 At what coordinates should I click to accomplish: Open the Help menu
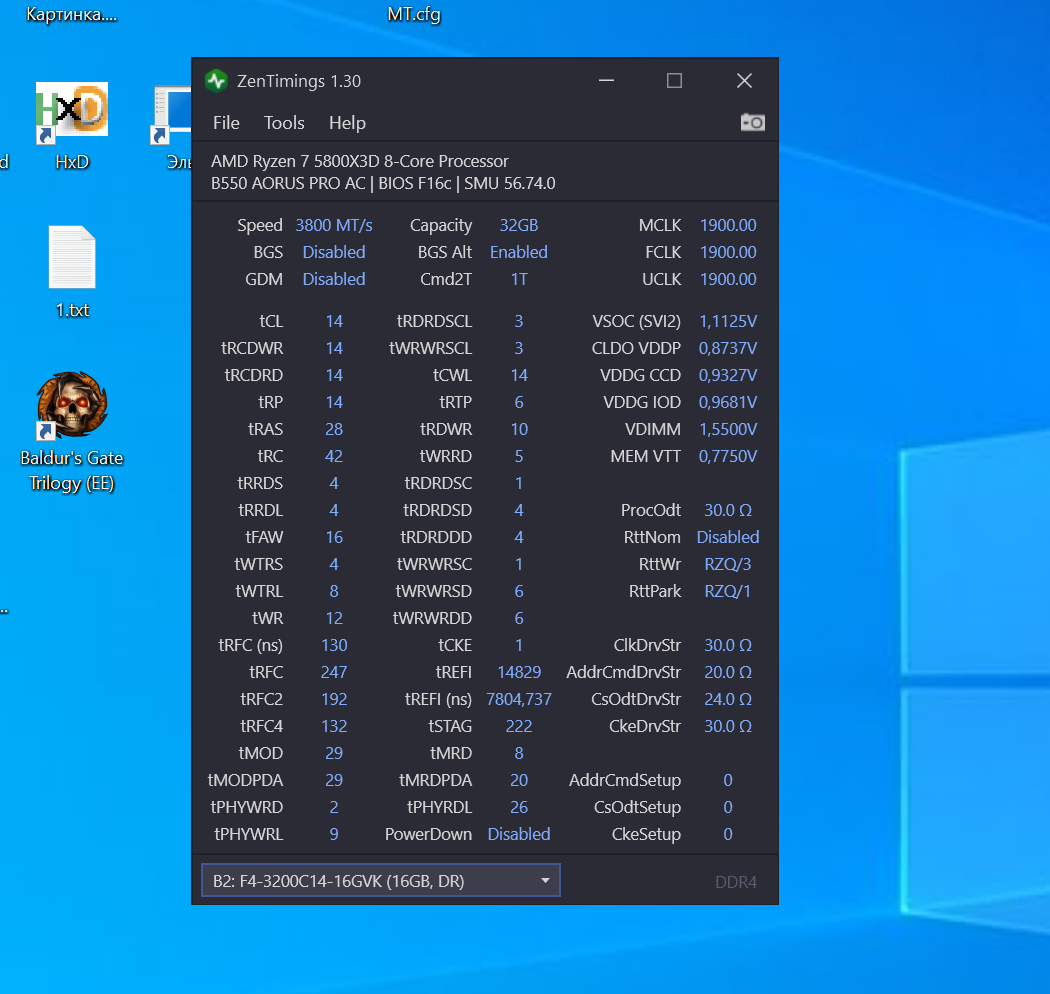point(347,123)
